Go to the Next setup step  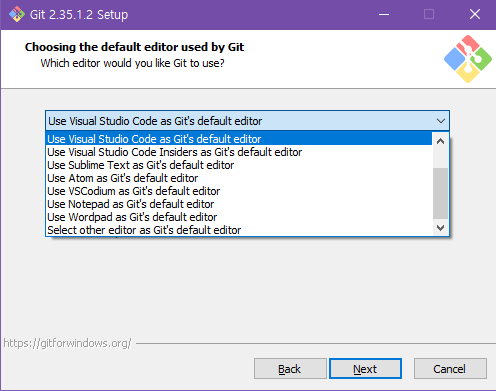coord(365,369)
